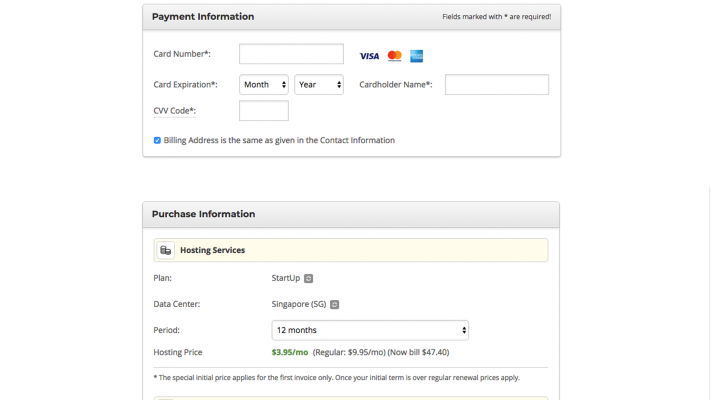Open the card expiration Month dropdown
This screenshot has height=400, width=711.
tap(264, 85)
